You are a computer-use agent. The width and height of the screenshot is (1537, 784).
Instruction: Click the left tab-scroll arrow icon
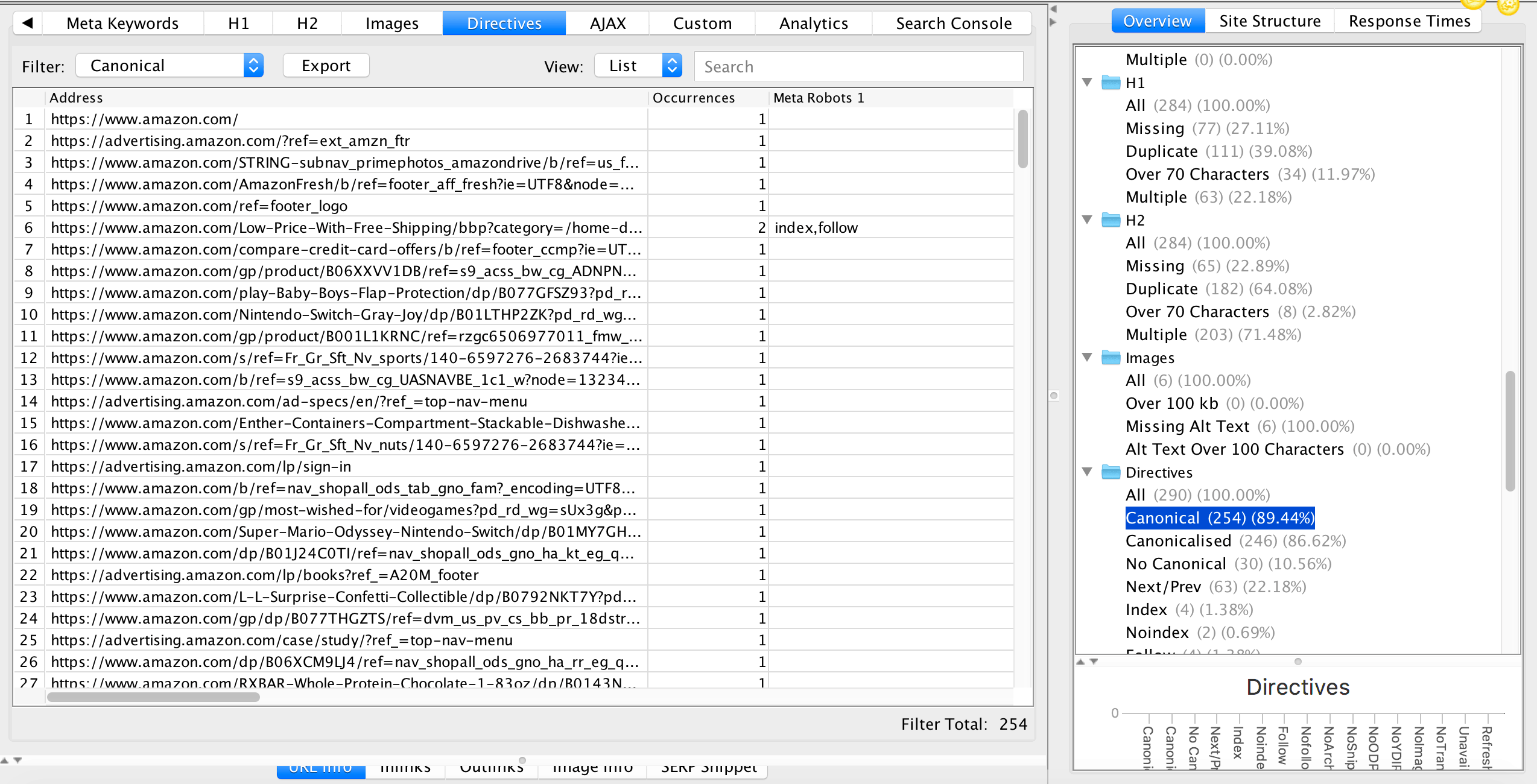point(27,24)
